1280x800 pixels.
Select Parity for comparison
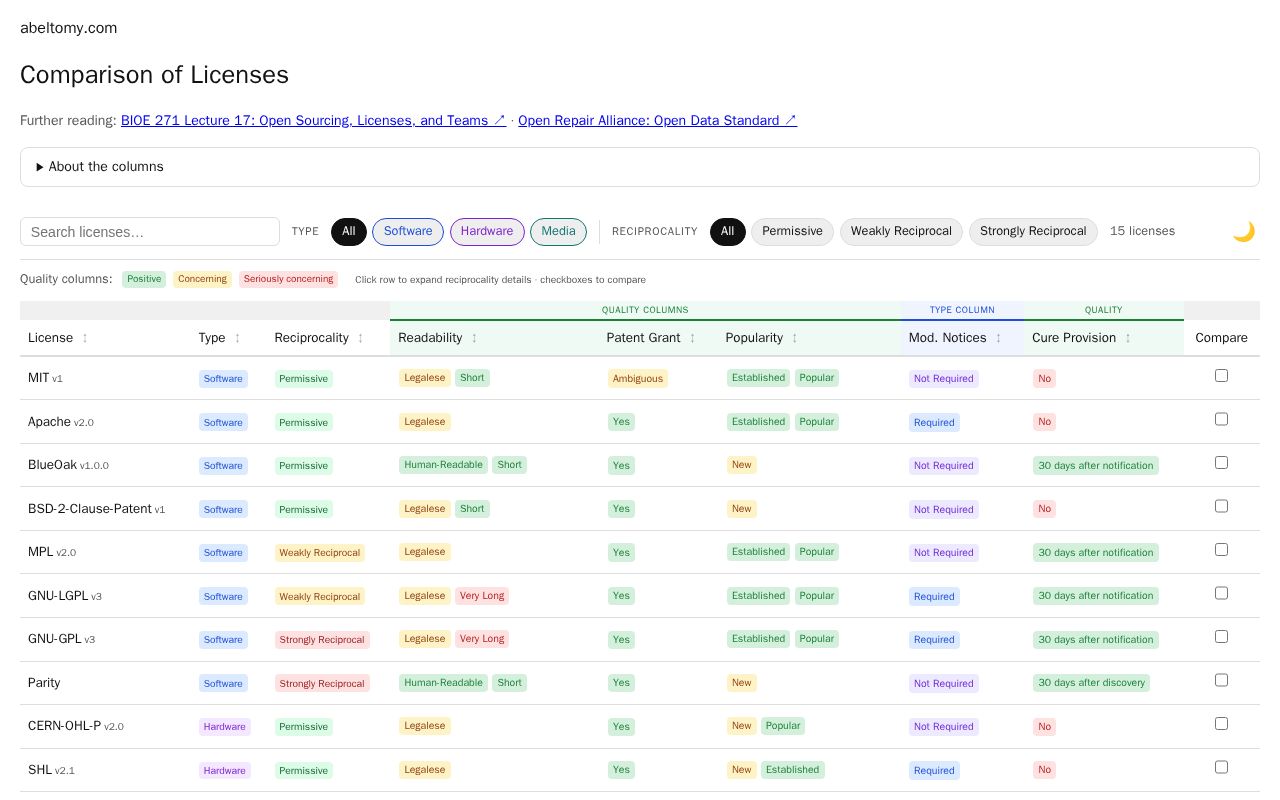tap(1221, 680)
